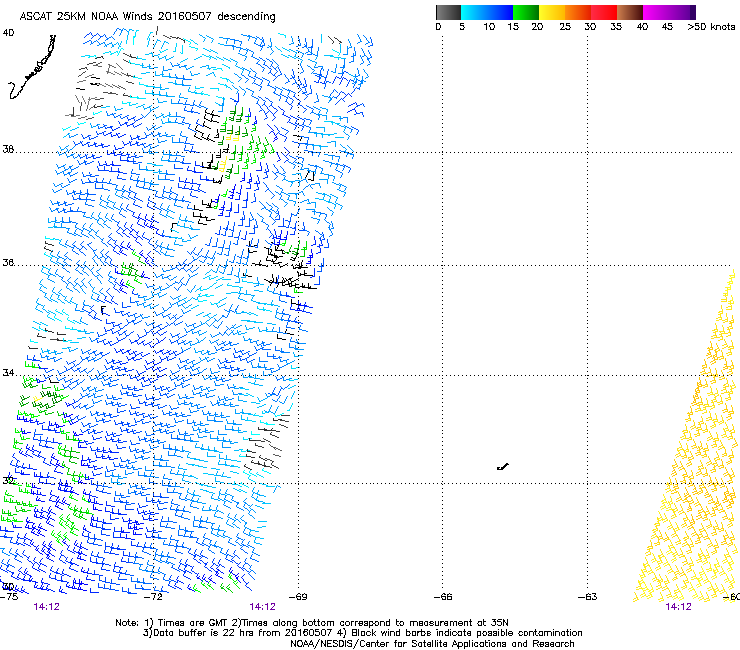The image size is (740, 650).
Task: Click the legend tick label '40'
Action: pos(642,27)
